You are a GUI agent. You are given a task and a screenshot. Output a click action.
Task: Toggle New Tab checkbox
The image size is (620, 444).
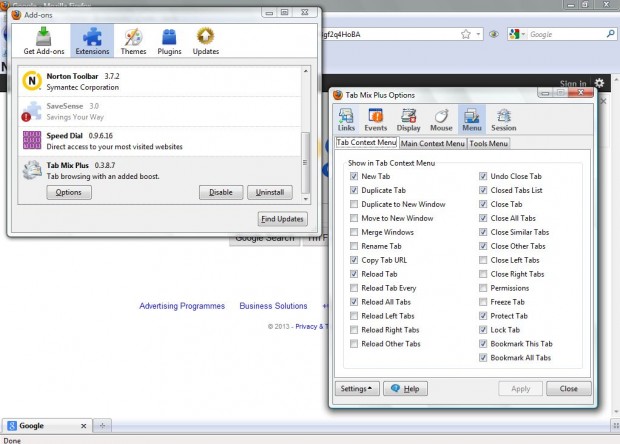[x=354, y=176]
